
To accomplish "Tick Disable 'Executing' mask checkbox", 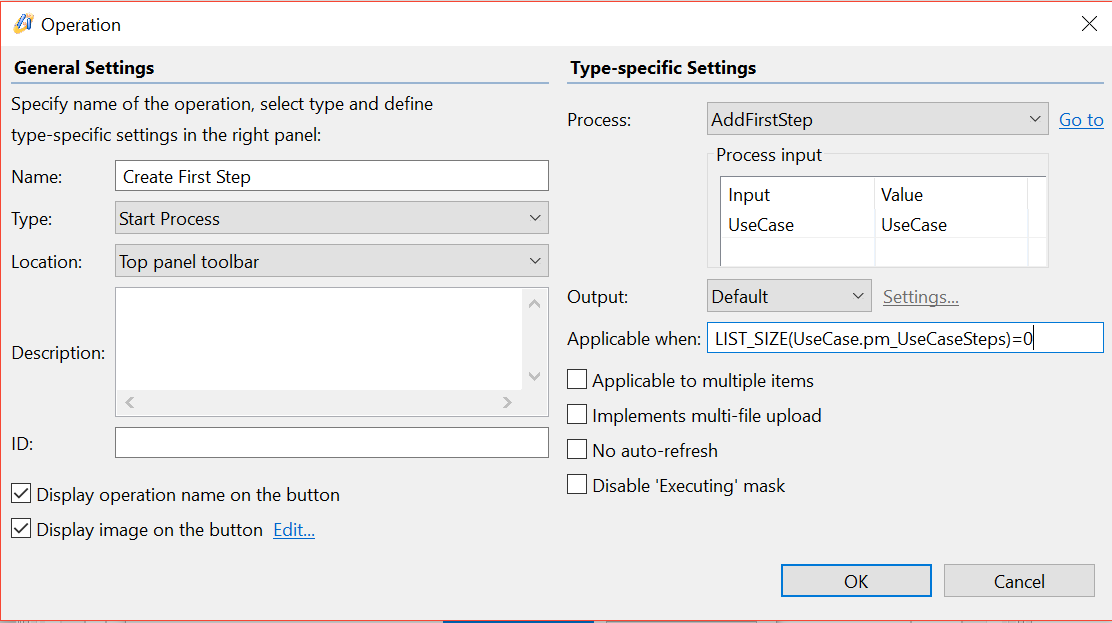I will 577,485.
